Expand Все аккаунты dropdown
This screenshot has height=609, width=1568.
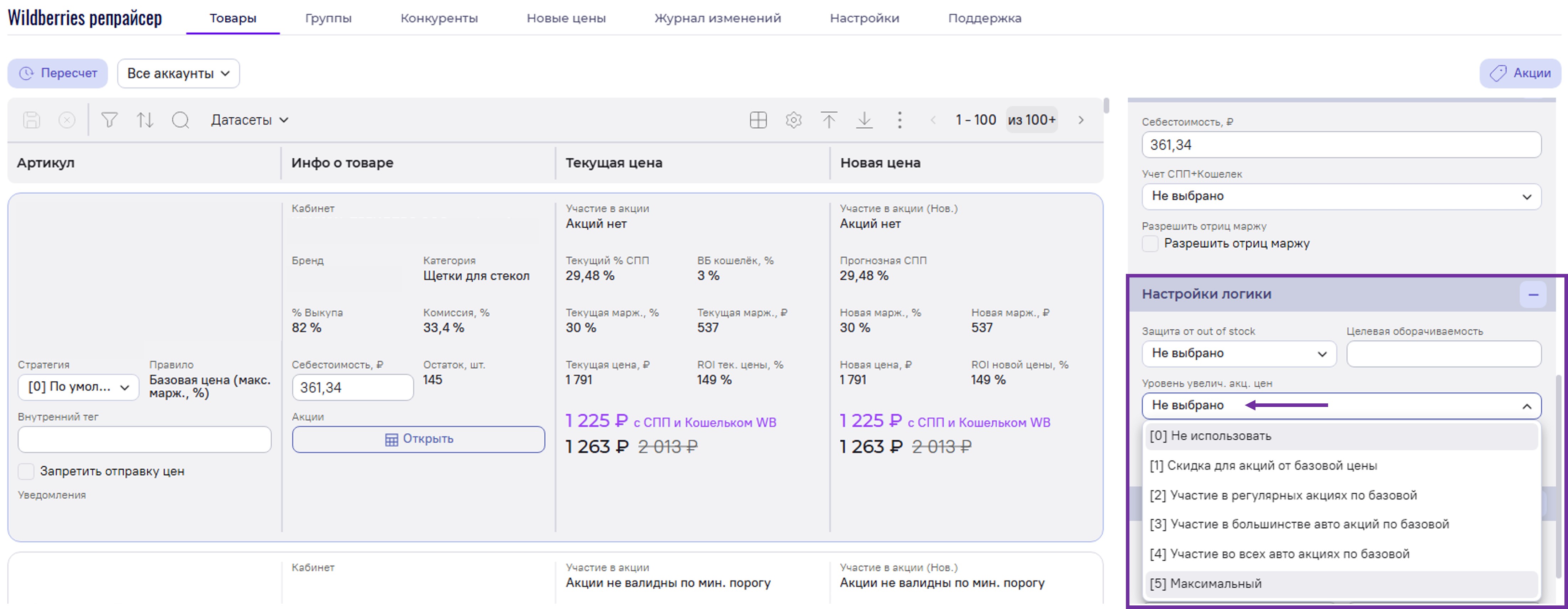click(x=178, y=74)
